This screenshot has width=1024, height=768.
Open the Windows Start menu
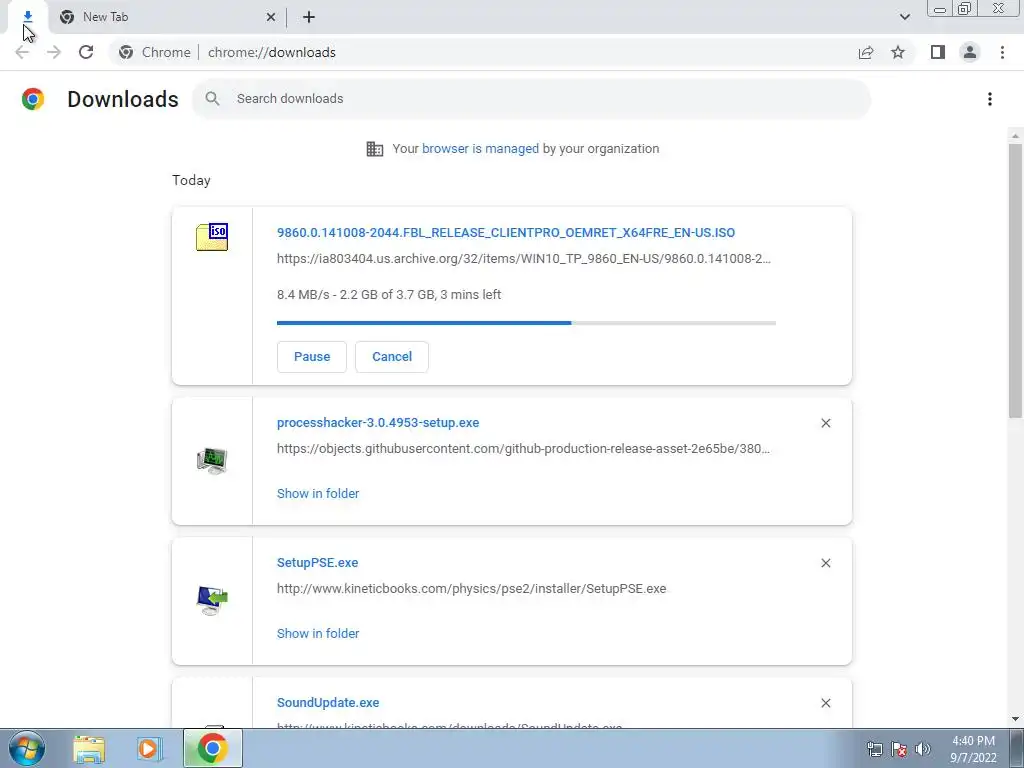coord(26,748)
